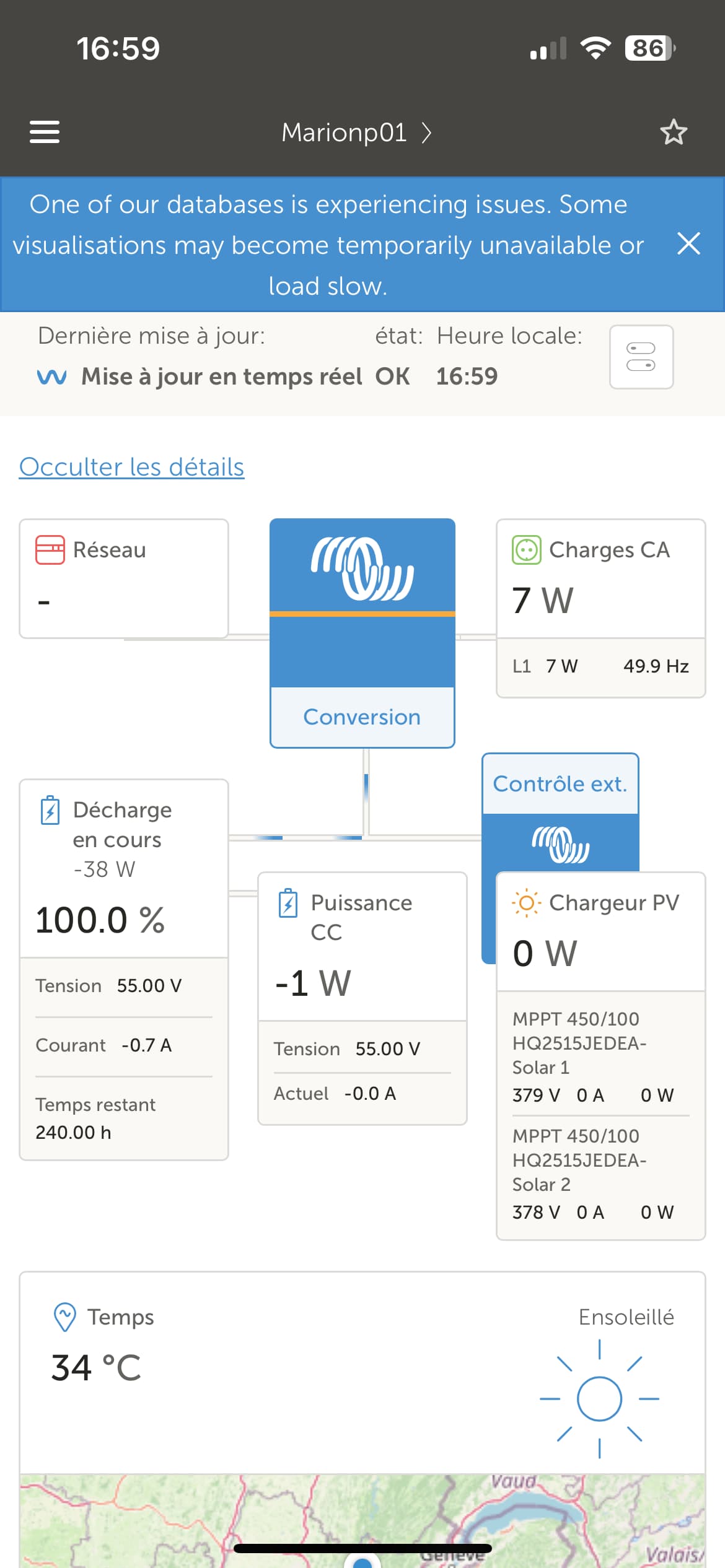The width and height of the screenshot is (725, 1568).
Task: Click Occulter les détails link
Action: 131,467
